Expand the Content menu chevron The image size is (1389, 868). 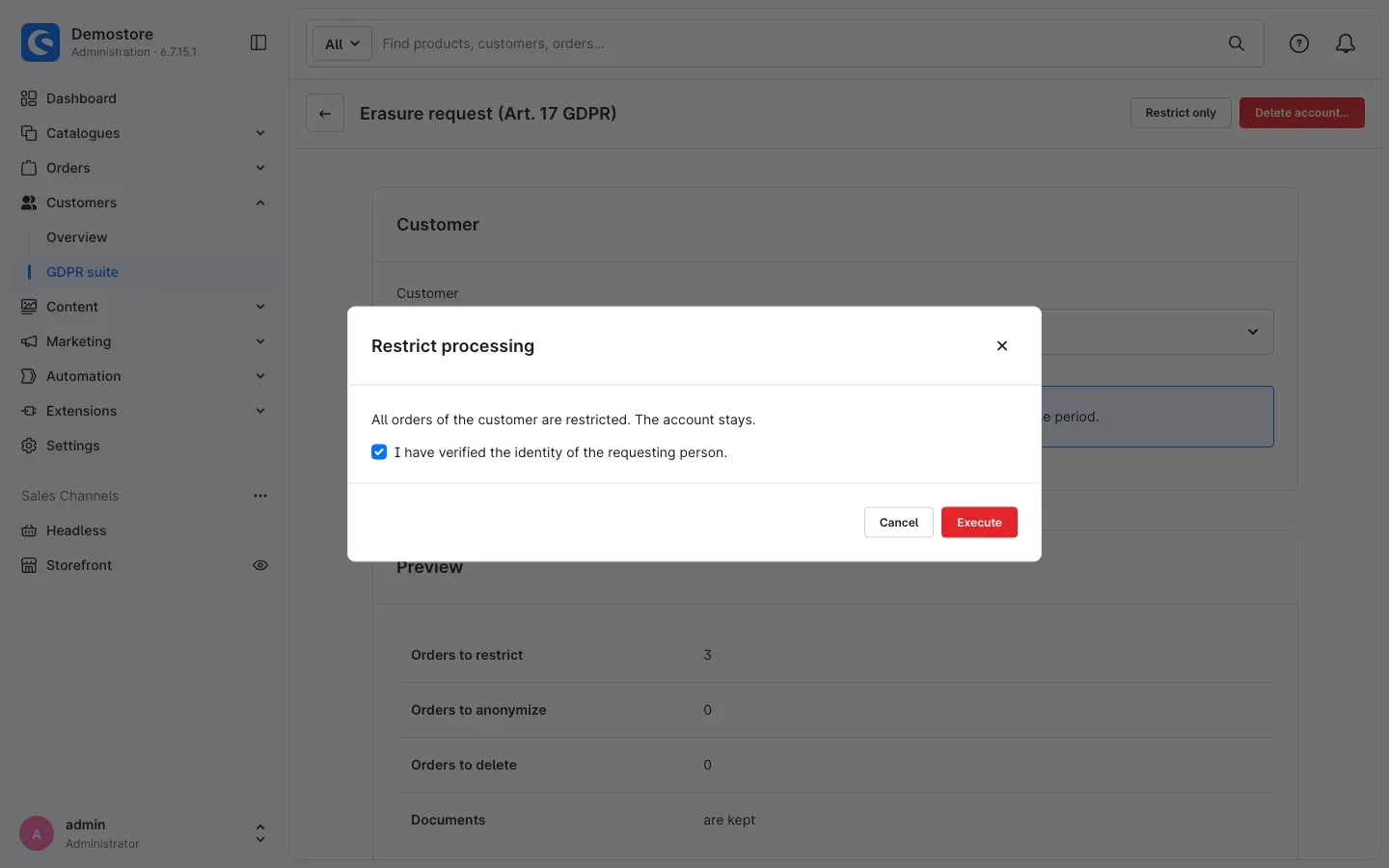[260, 307]
